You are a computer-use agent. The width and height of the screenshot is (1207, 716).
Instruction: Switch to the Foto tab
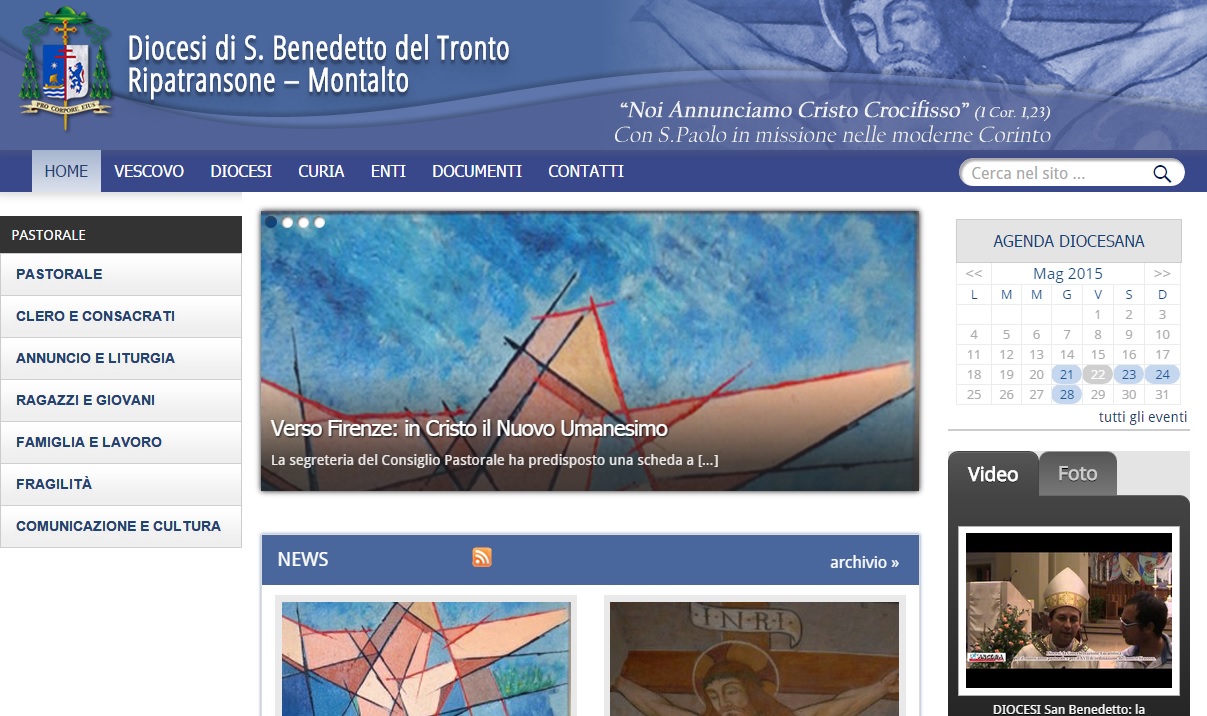click(1077, 474)
